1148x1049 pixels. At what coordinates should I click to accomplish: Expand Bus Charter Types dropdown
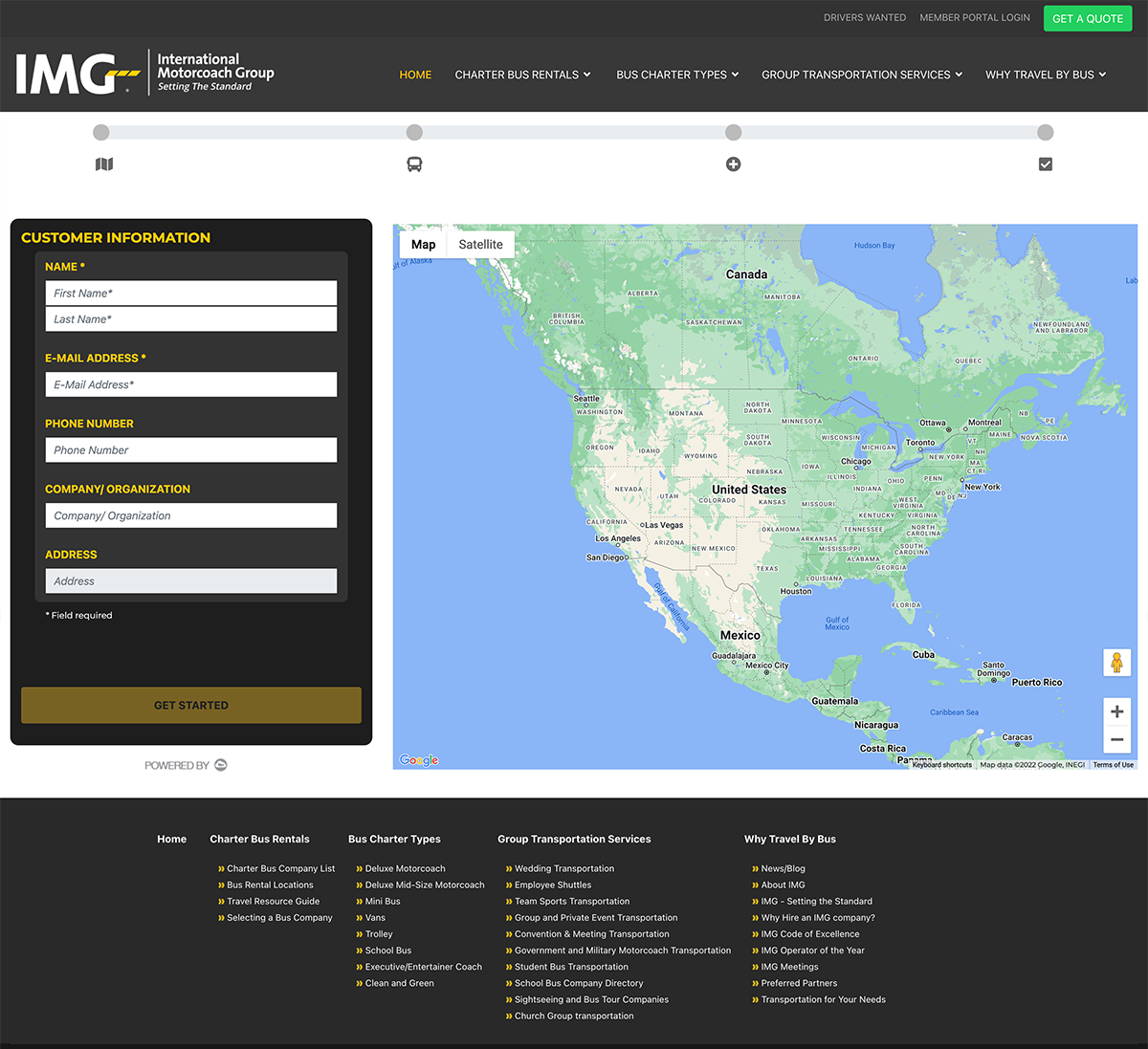pyautogui.click(x=677, y=75)
